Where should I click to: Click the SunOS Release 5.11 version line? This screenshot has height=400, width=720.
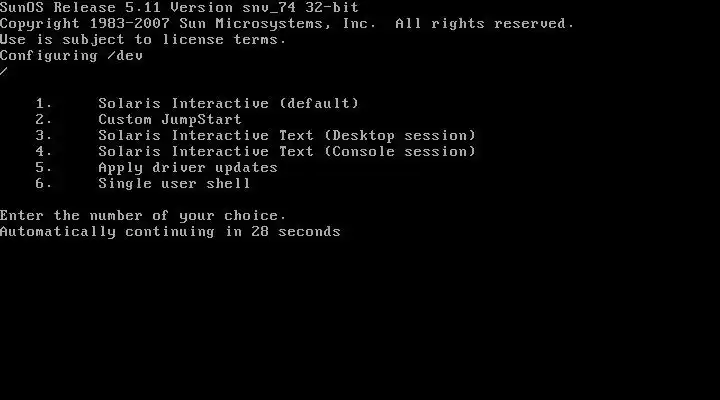[179, 7]
